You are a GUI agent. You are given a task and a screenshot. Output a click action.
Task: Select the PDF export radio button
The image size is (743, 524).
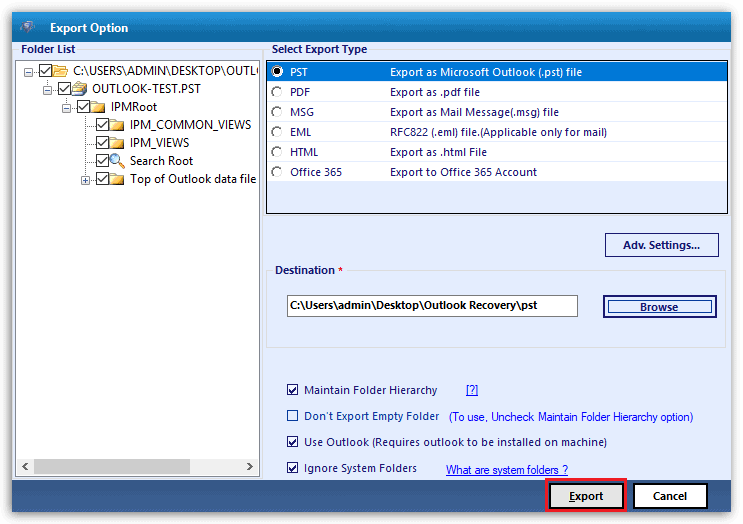277,92
